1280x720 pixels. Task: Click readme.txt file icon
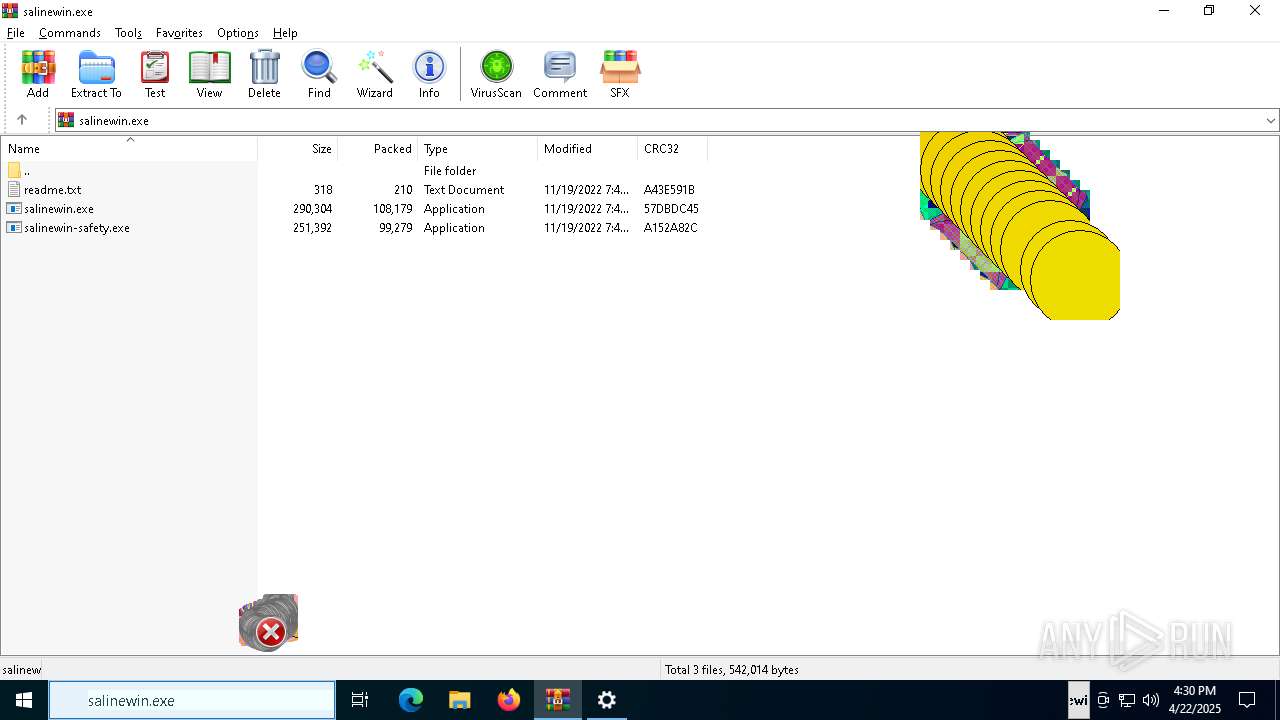click(14, 190)
